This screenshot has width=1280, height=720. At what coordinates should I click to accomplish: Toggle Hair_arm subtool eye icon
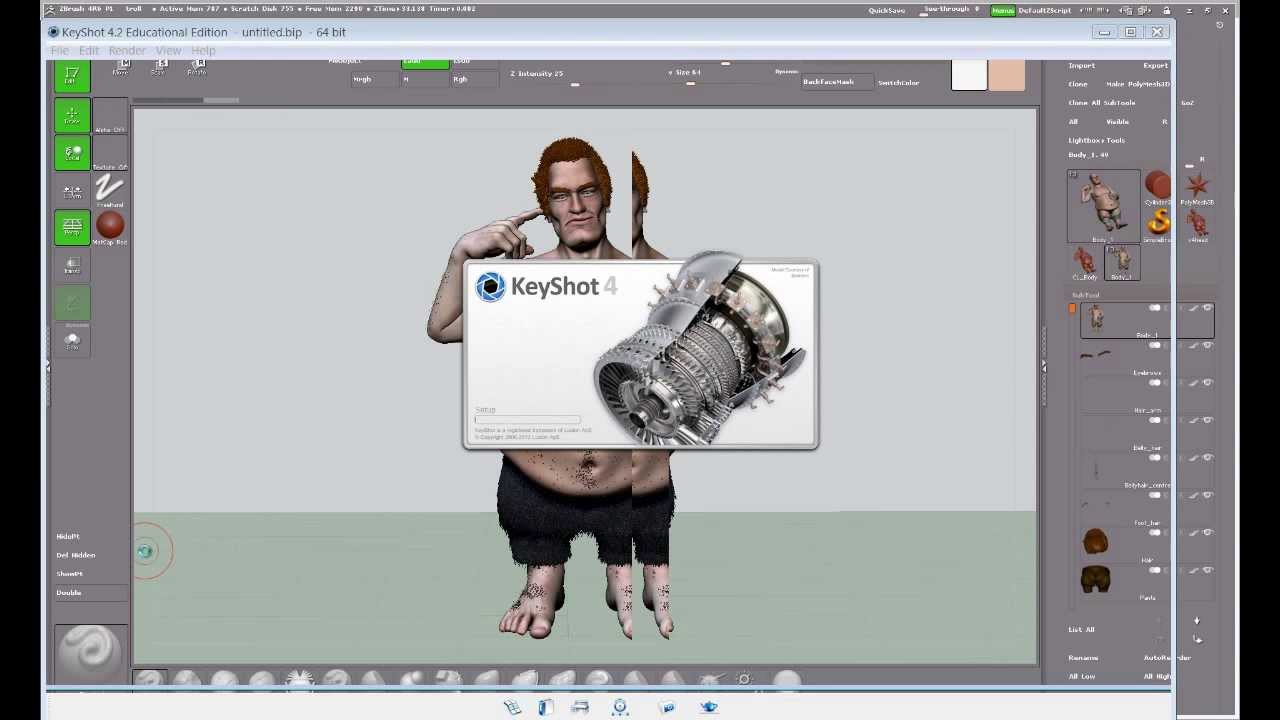pos(1207,383)
